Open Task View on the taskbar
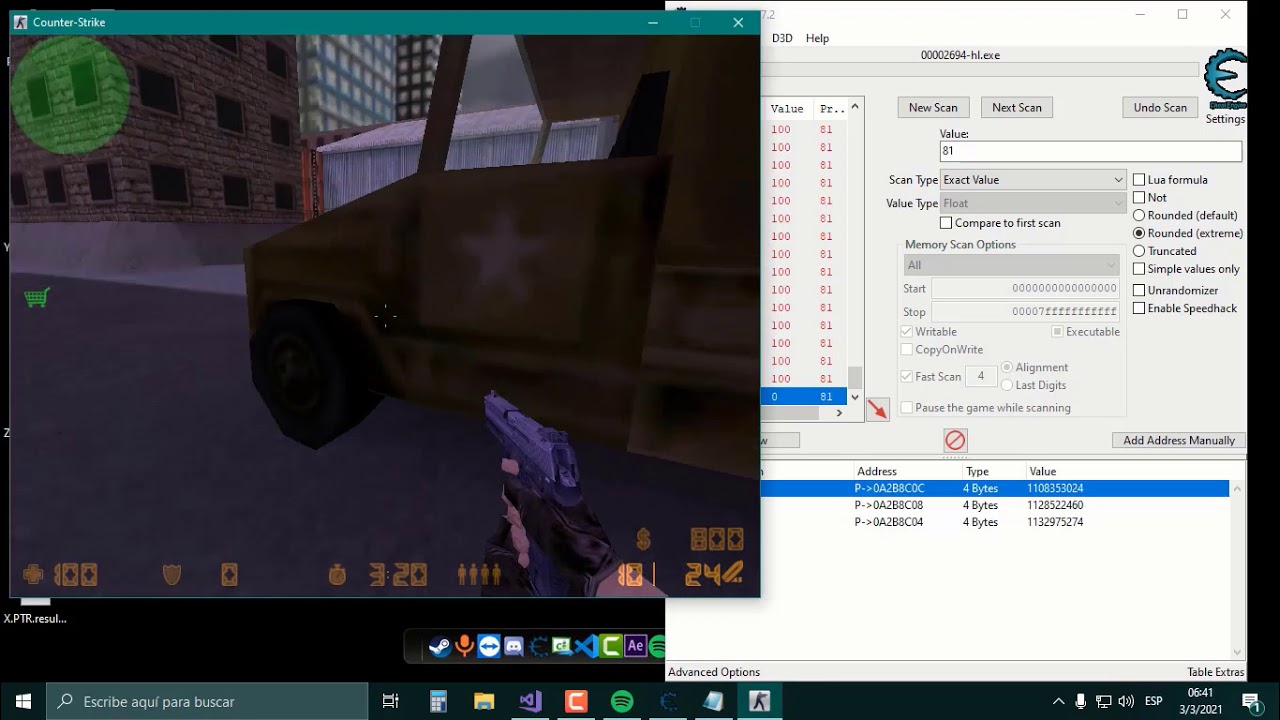1280x720 pixels. point(391,701)
